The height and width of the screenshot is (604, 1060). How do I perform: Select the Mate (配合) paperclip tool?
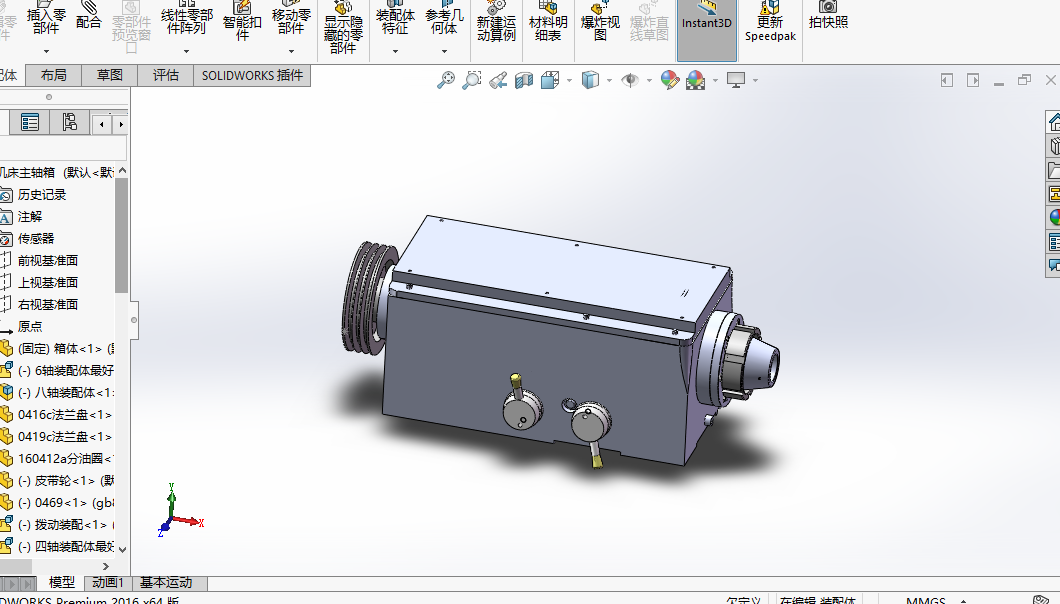(89, 16)
